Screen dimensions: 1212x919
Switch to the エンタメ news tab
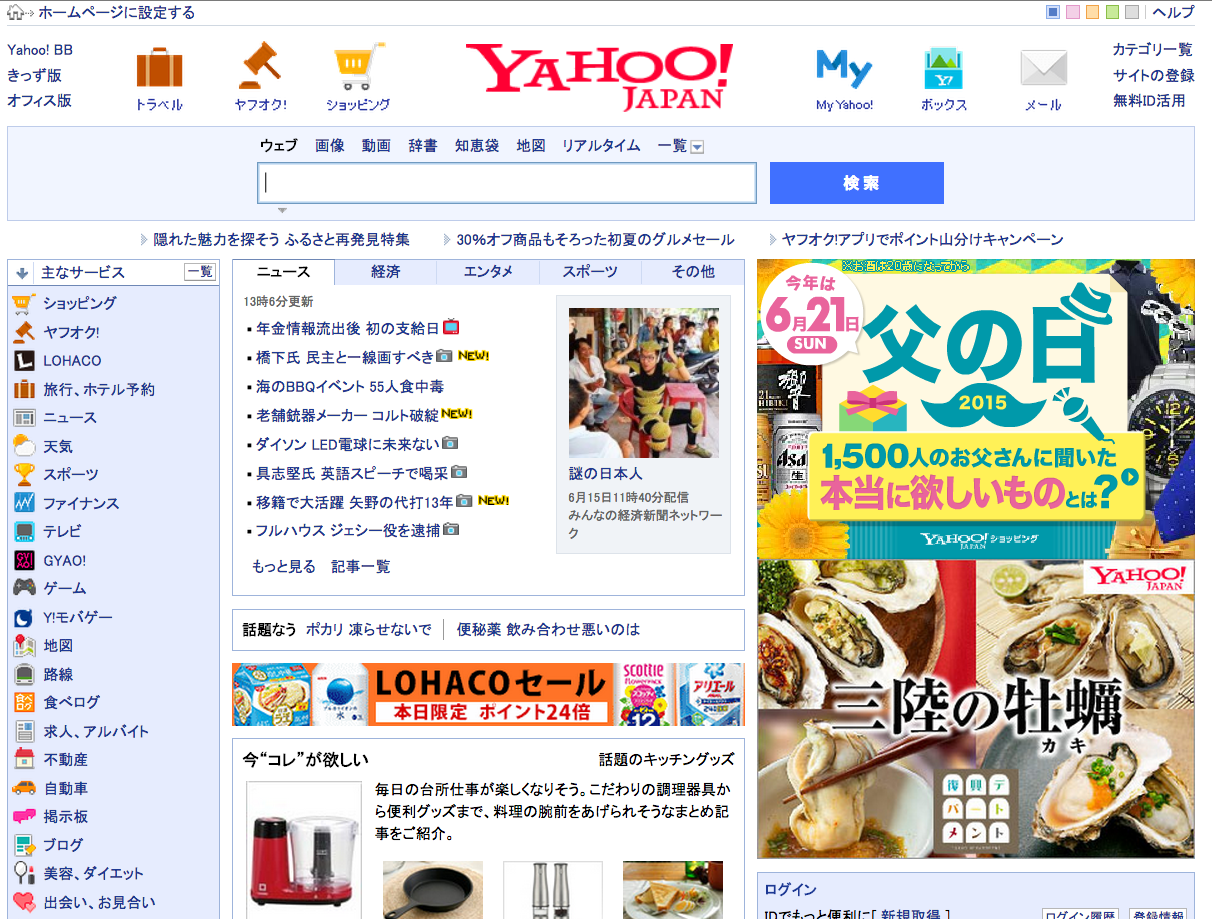[x=488, y=272]
